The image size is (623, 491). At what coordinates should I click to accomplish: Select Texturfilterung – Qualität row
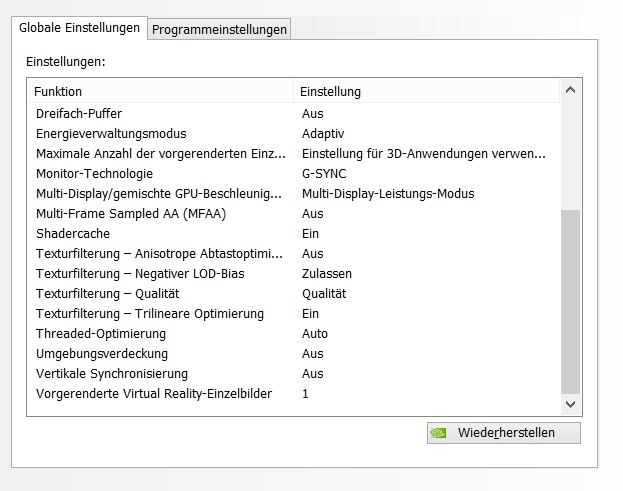coord(294,294)
